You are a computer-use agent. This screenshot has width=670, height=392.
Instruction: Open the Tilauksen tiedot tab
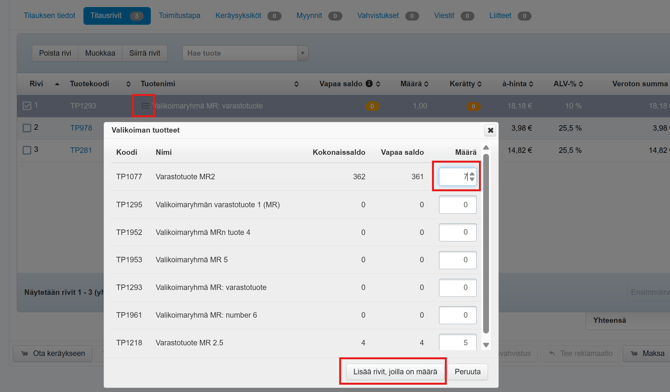point(50,15)
